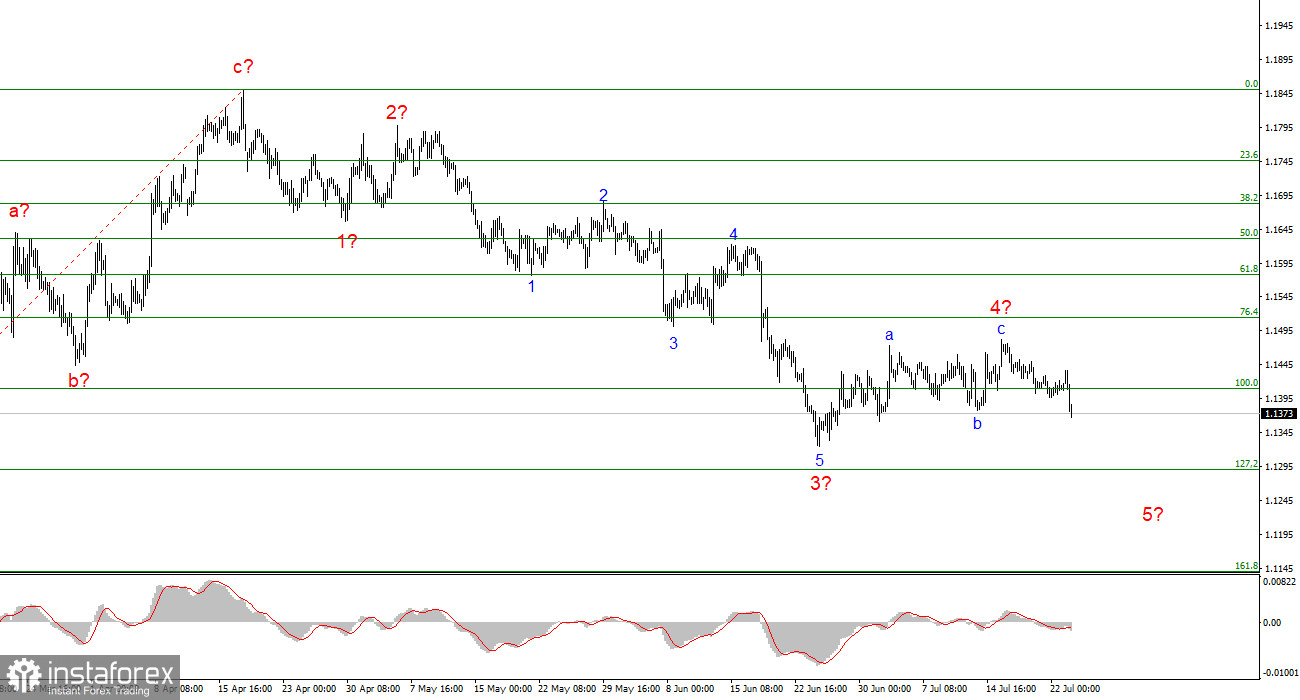The width and height of the screenshot is (1300, 700).
Task: Click the current price tag 1.1373
Action: [1280, 413]
